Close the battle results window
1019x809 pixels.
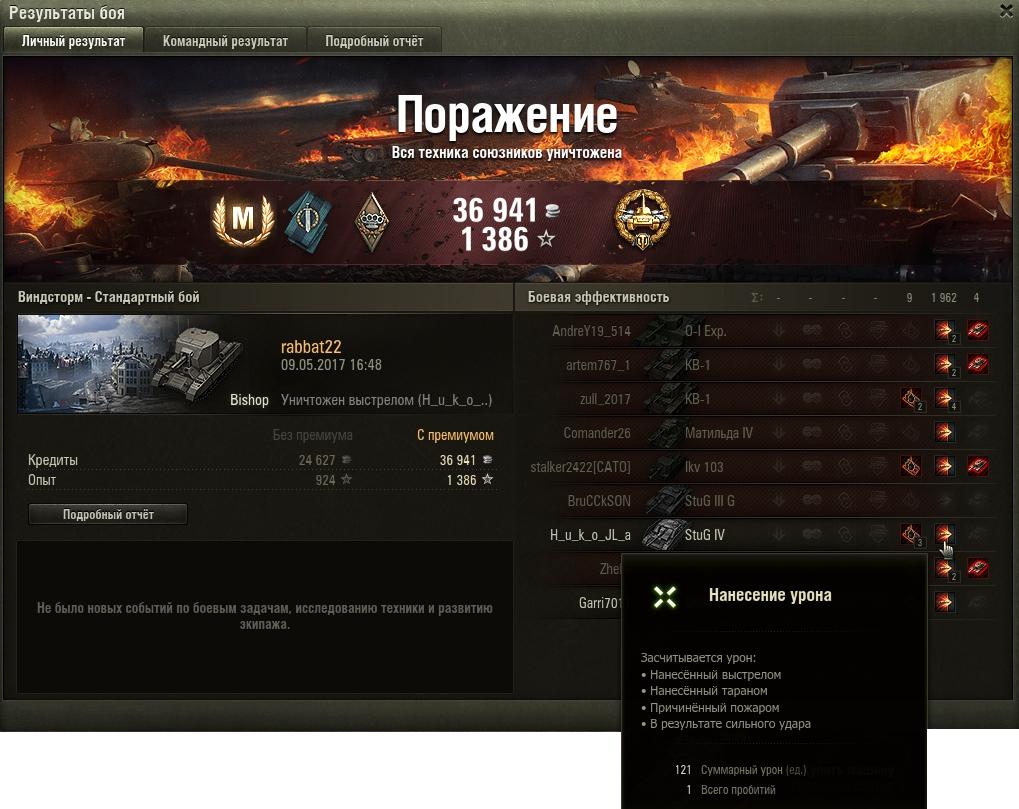click(1008, 11)
